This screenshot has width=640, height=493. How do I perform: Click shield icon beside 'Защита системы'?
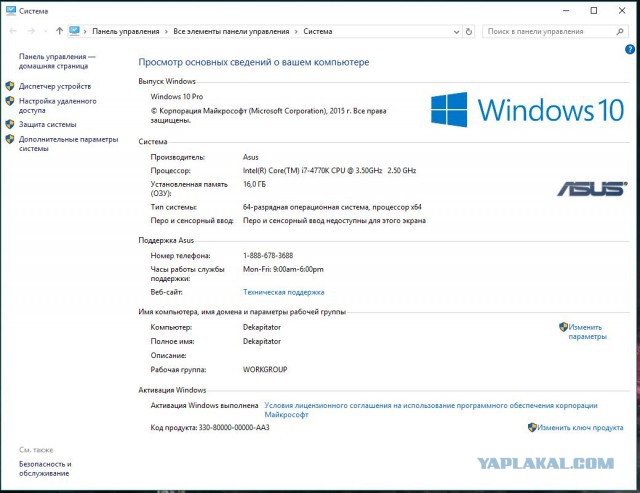tap(10, 124)
